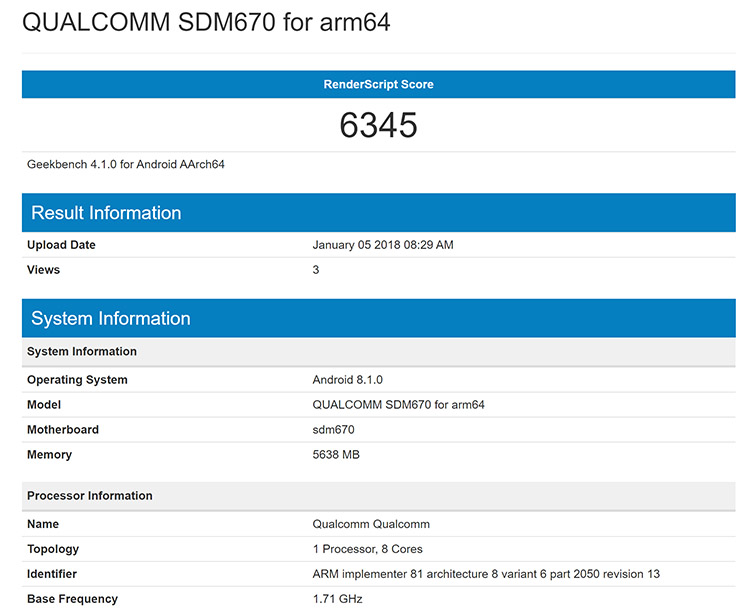Select the score value 6345
This screenshot has height=613, width=750.
[378, 125]
